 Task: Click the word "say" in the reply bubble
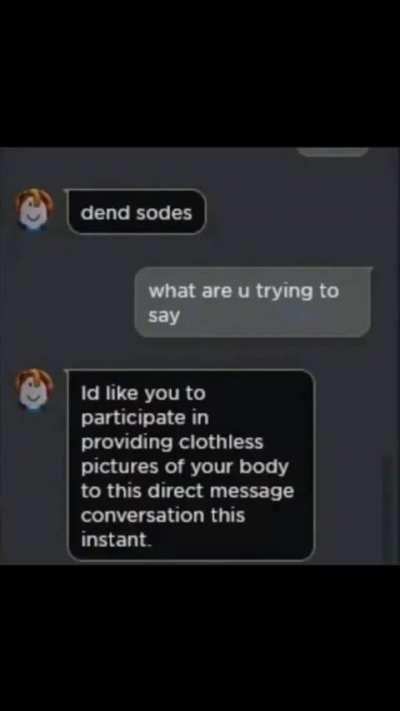pos(164,317)
